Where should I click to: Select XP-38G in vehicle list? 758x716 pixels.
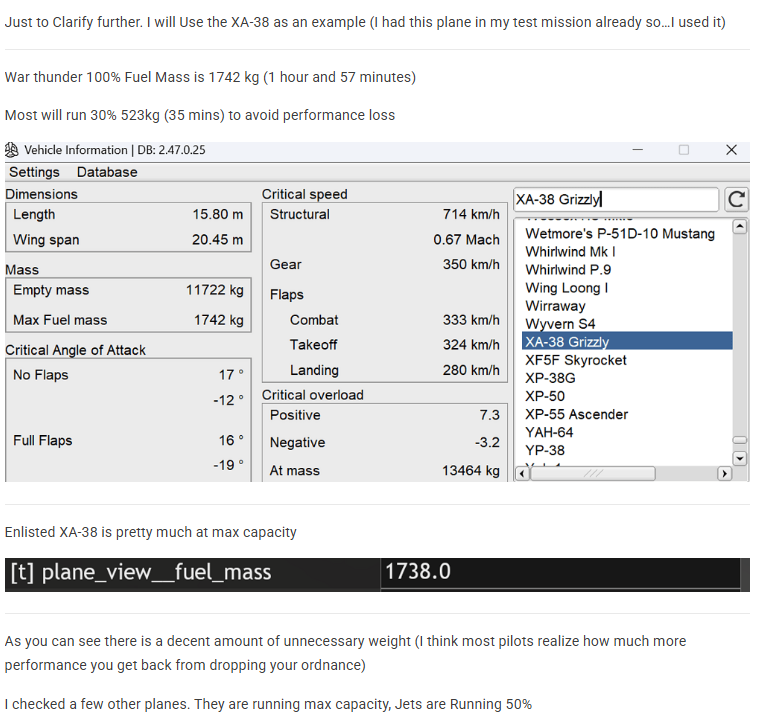tap(550, 378)
